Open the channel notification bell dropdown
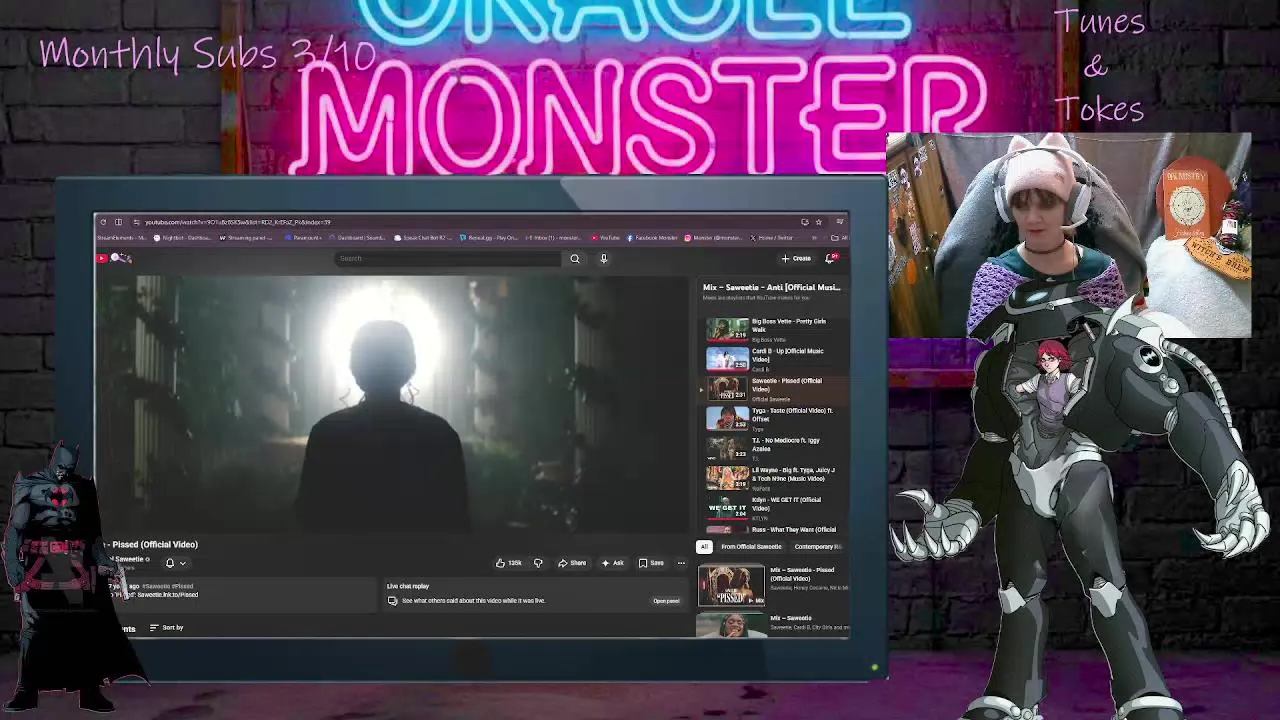 click(175, 563)
